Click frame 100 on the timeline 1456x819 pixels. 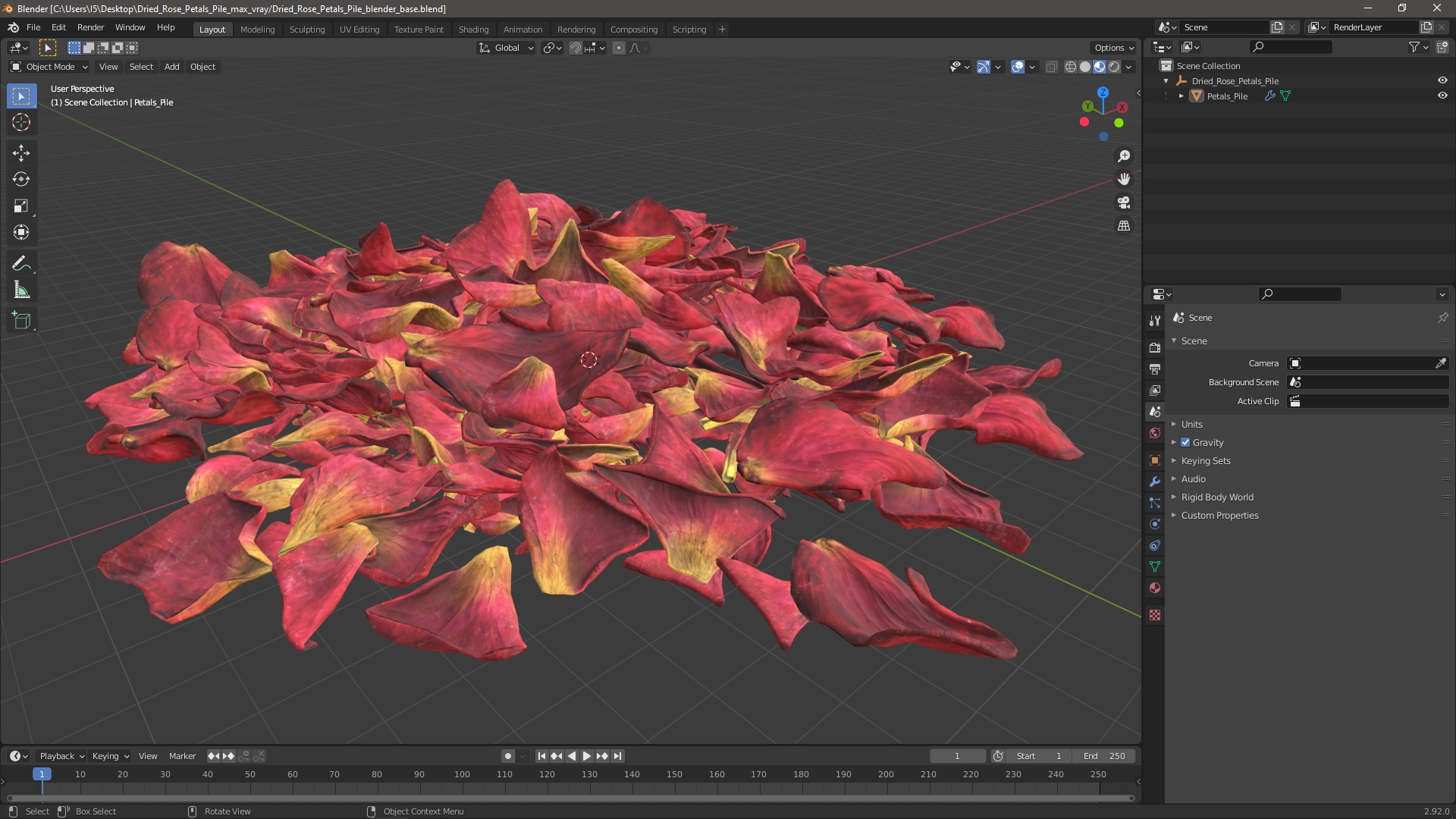click(462, 775)
